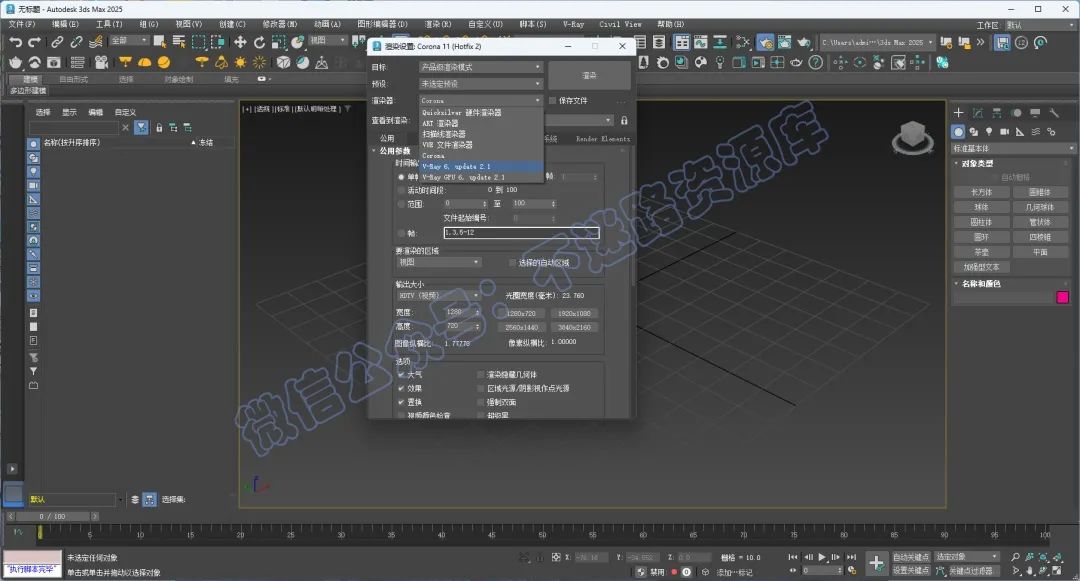Choose V-Ray GPU 6 renderer option
This screenshot has height=581, width=1080.
click(x=481, y=178)
